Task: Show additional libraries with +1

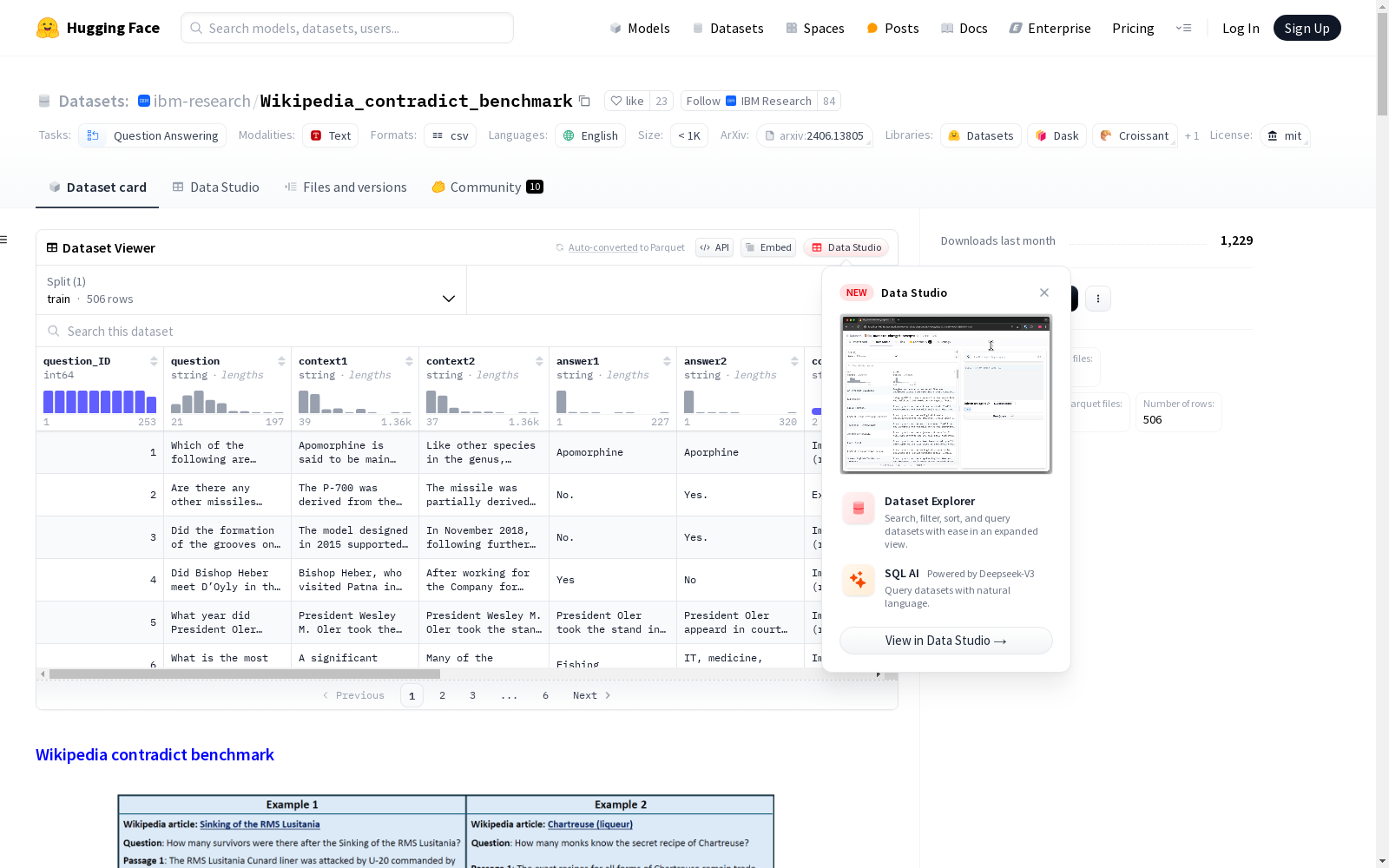Action: 1192,135
